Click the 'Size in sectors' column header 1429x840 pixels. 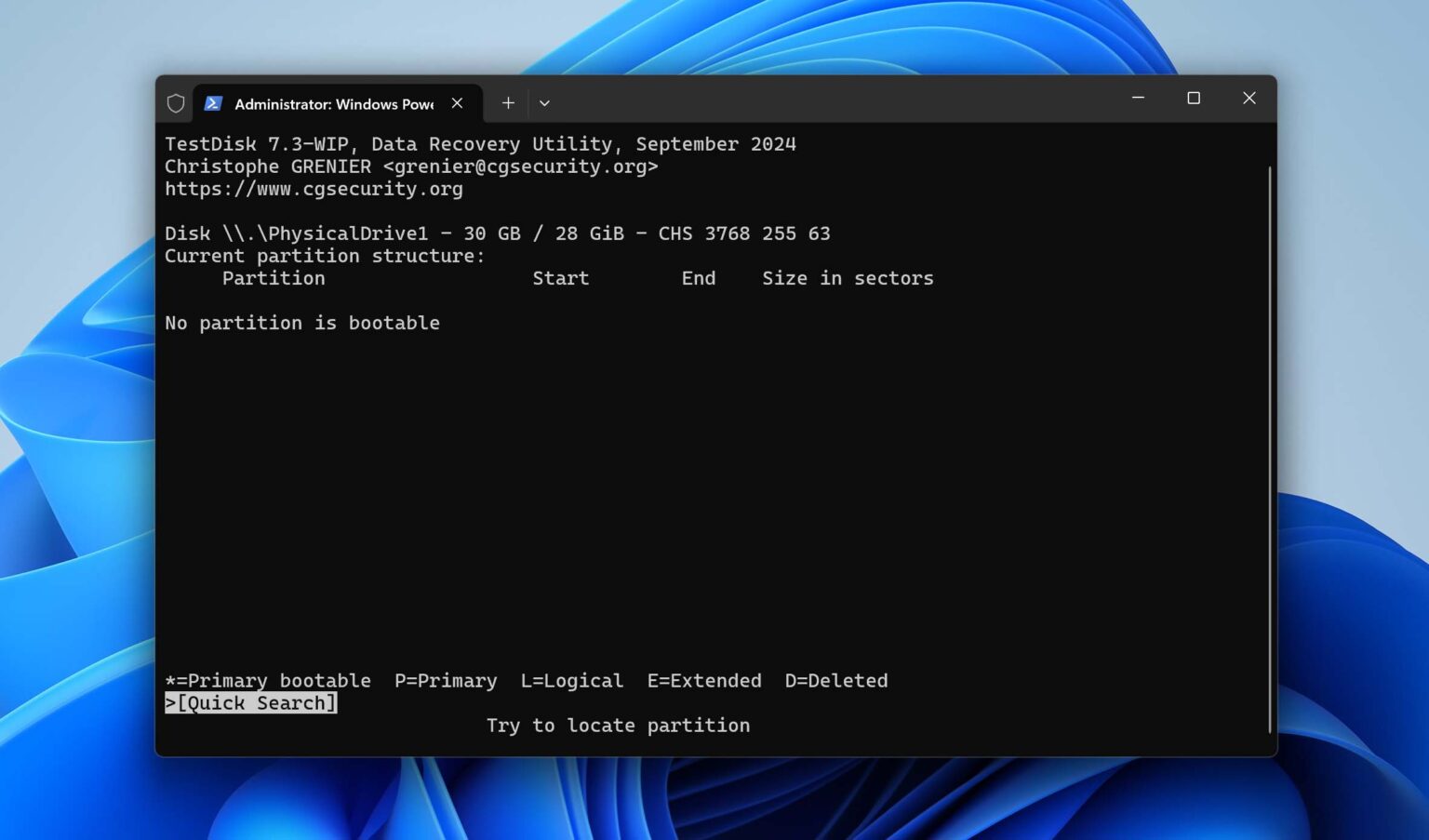(x=848, y=278)
